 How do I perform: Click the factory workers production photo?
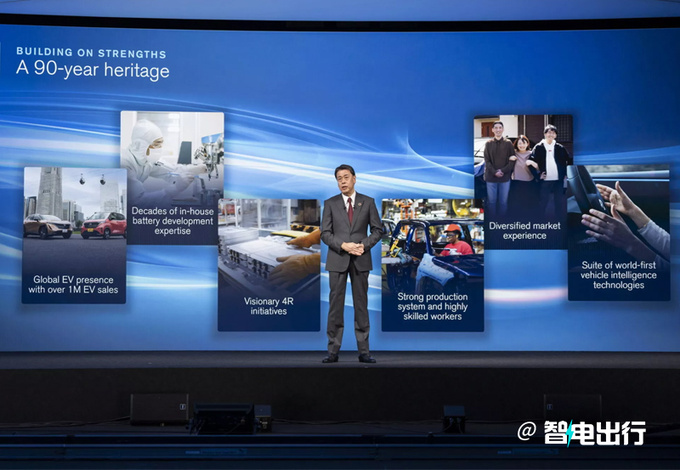(432, 245)
